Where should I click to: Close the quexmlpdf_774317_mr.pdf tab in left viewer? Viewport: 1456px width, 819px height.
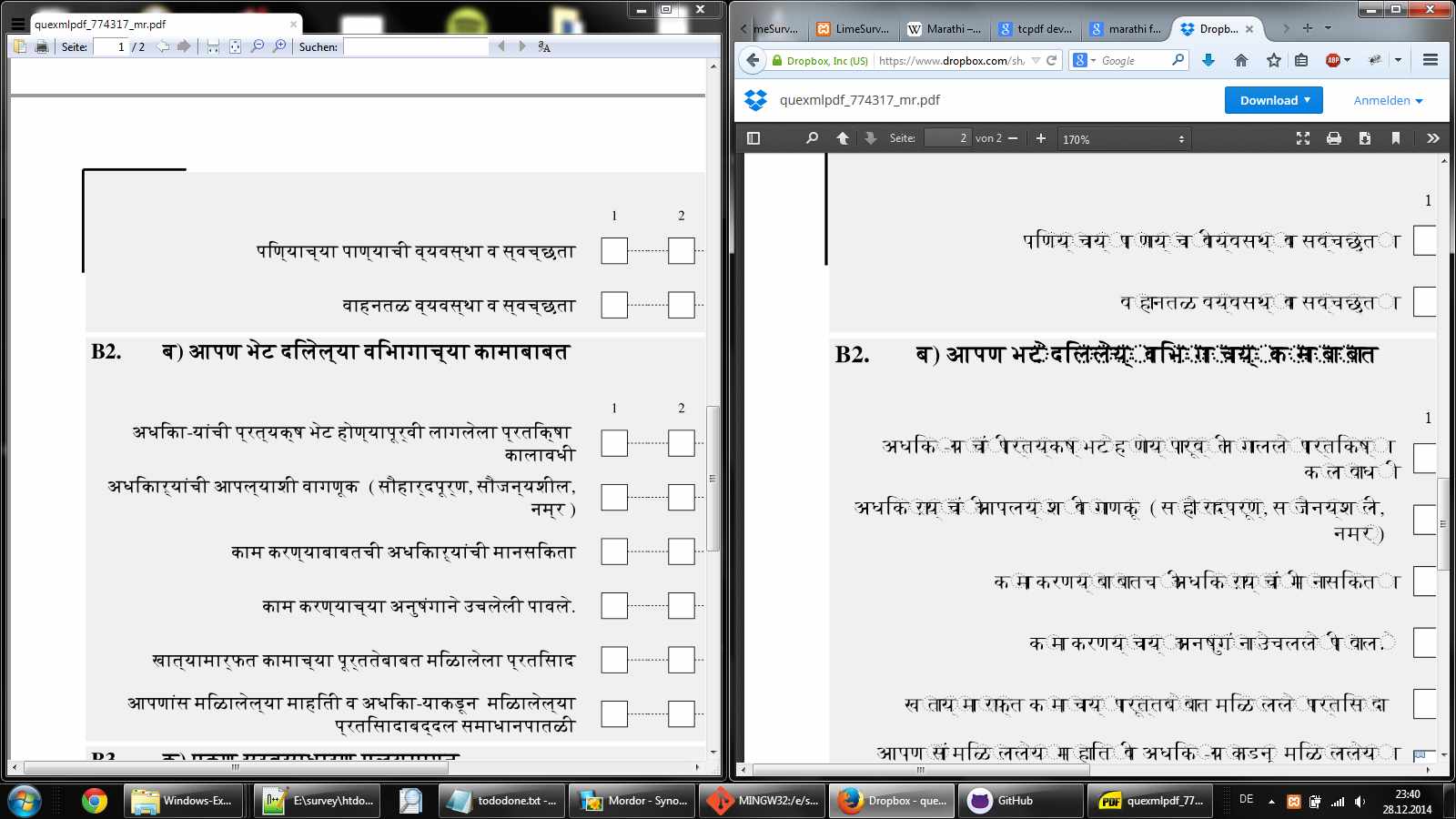pyautogui.click(x=293, y=25)
